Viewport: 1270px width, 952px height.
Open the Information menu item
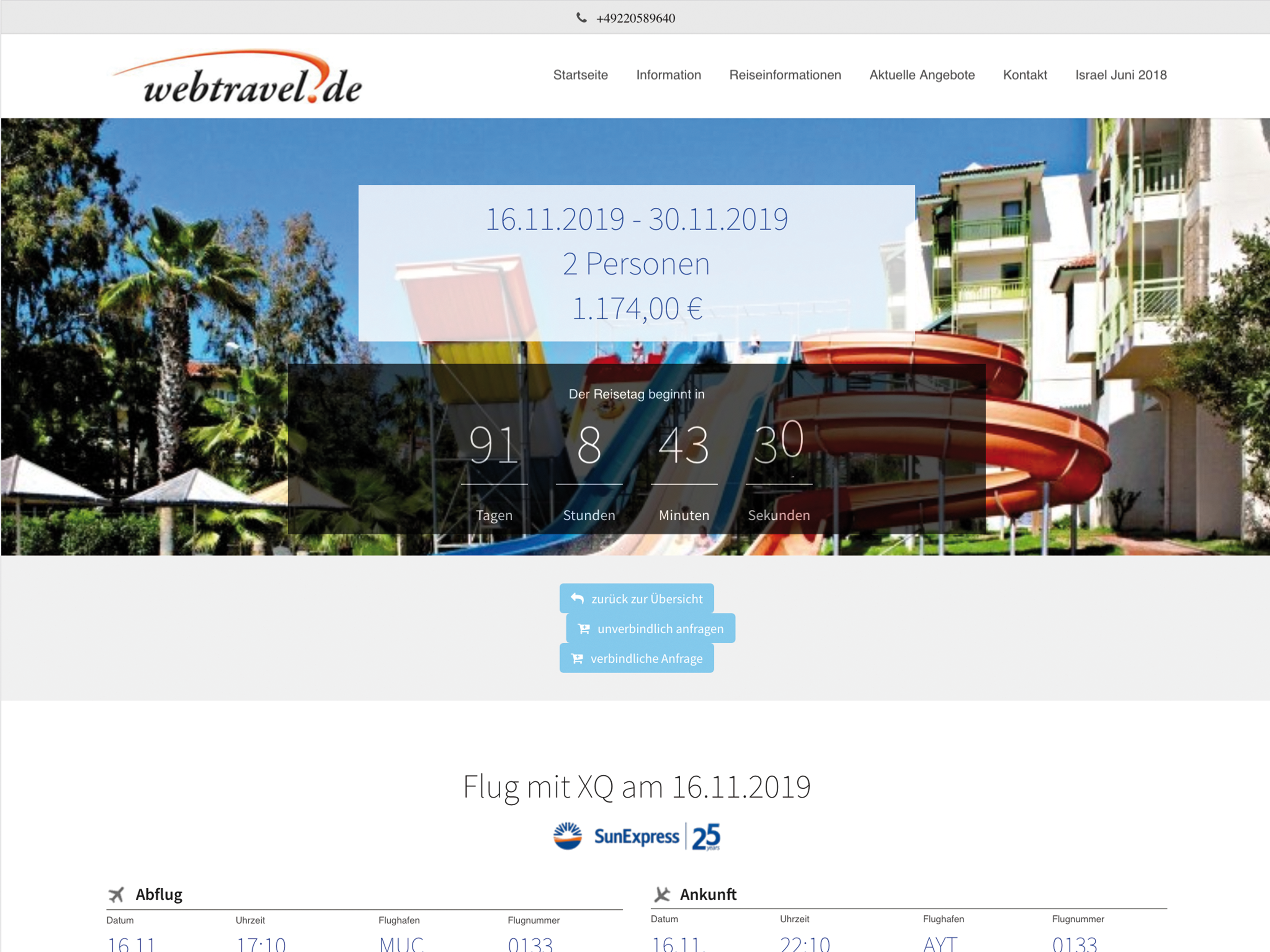pyautogui.click(x=668, y=75)
